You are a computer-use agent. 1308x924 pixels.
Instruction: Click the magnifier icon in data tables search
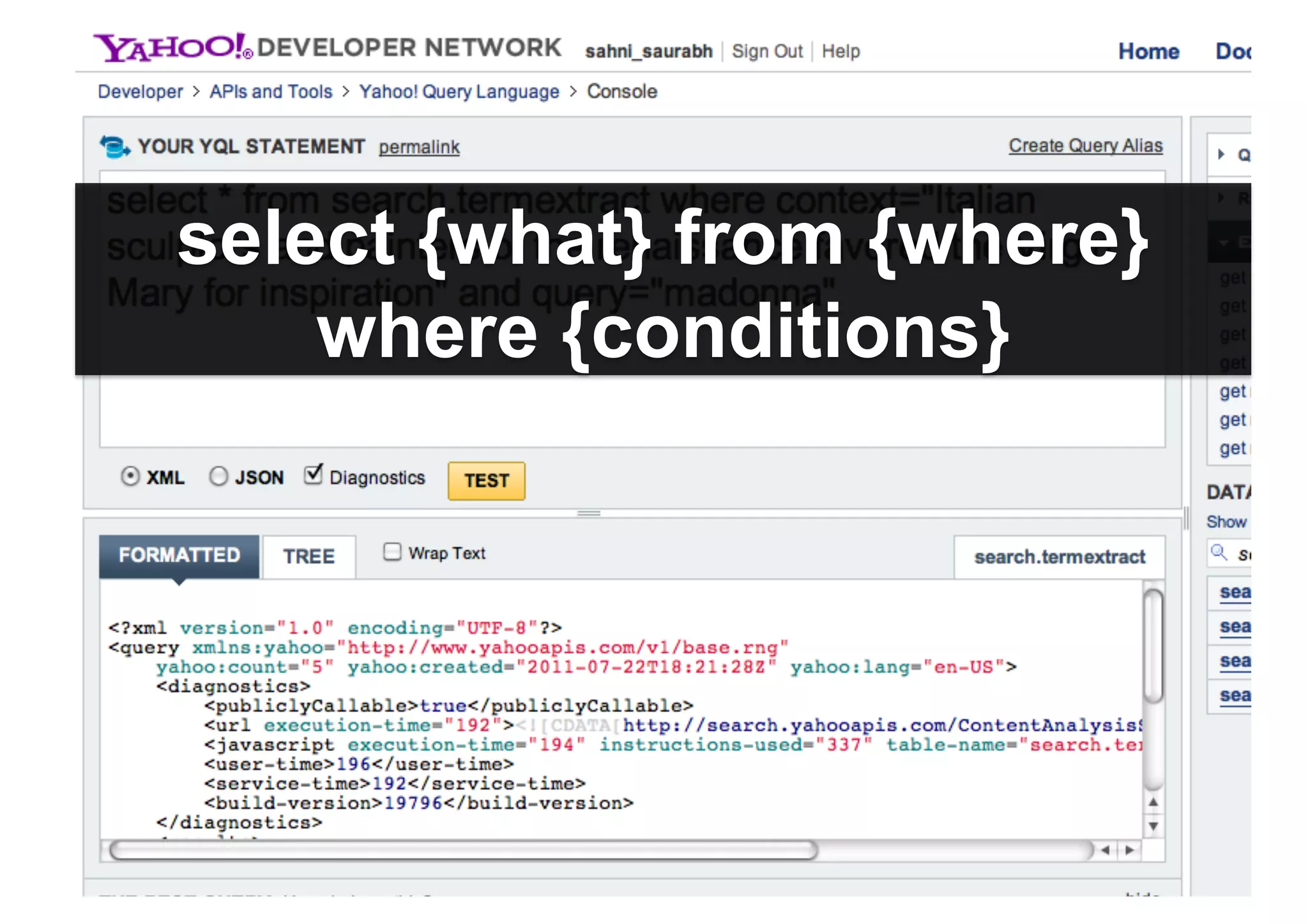point(1219,552)
